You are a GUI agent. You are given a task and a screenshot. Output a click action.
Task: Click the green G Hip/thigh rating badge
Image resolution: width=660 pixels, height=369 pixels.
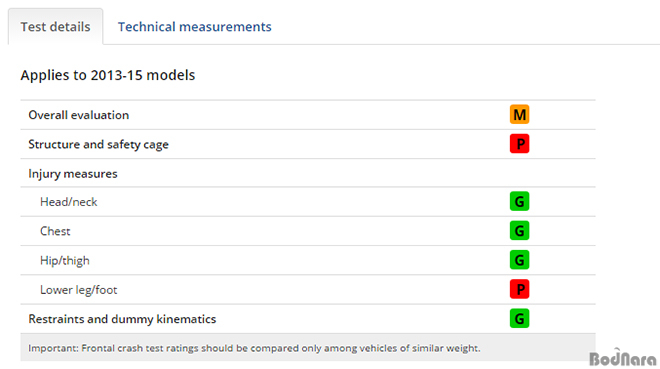click(x=519, y=260)
